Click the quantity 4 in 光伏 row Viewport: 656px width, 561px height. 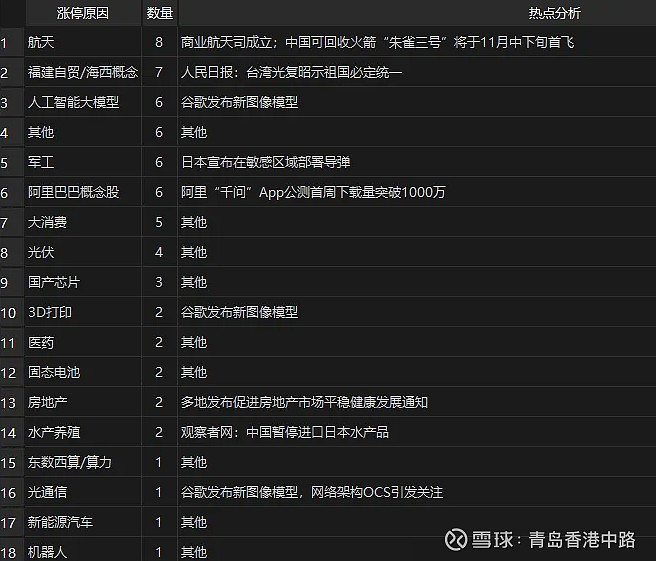pos(159,252)
